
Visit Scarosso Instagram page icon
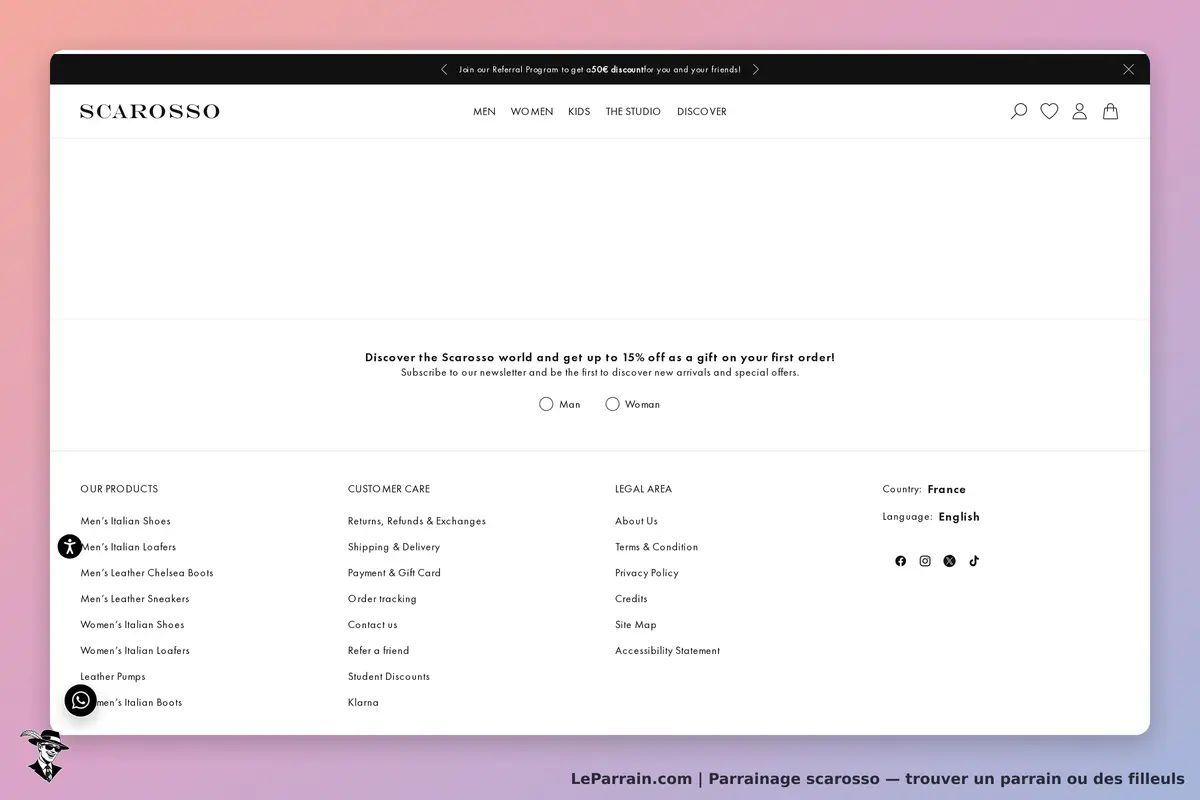click(x=925, y=561)
